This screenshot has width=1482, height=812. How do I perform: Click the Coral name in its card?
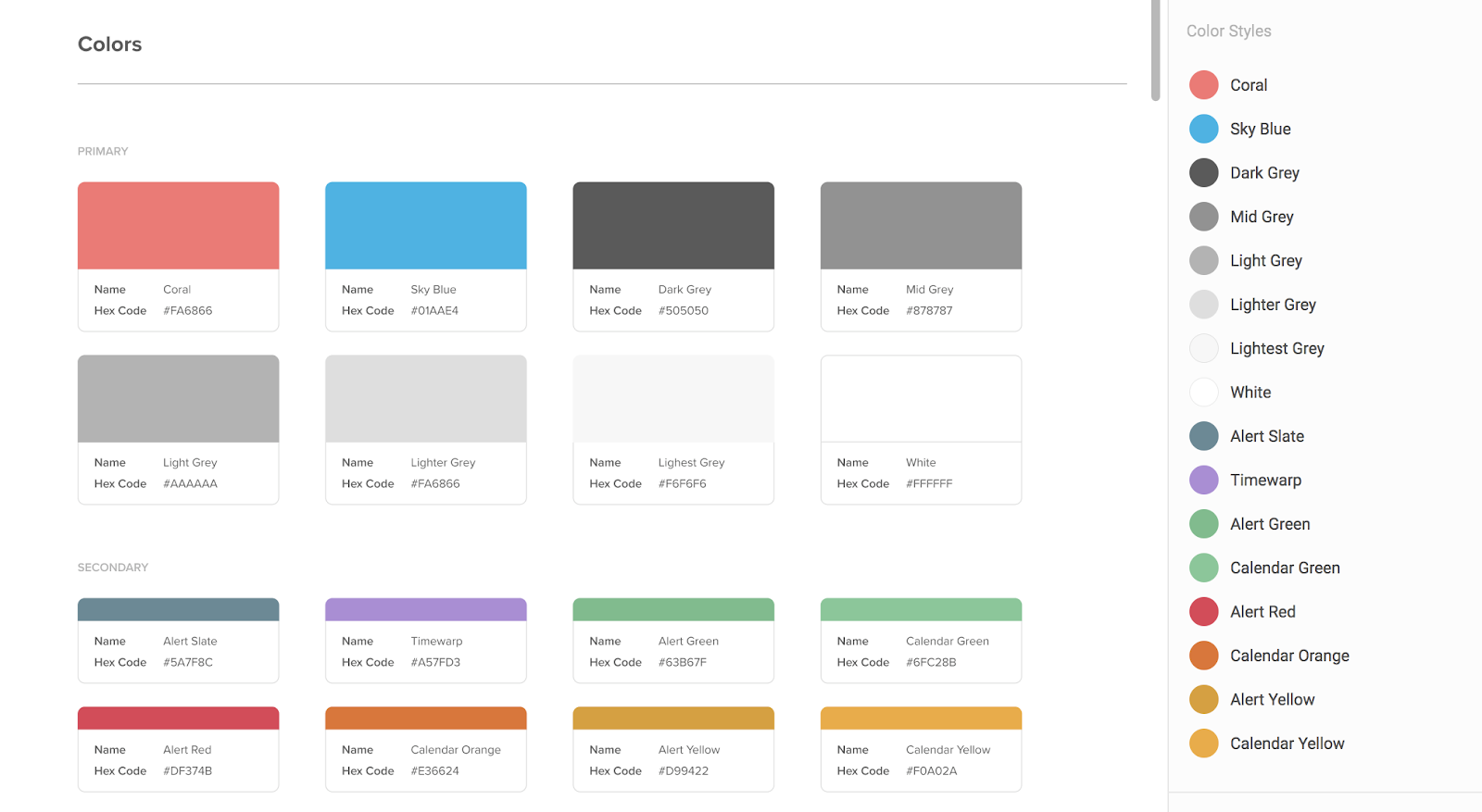point(177,290)
